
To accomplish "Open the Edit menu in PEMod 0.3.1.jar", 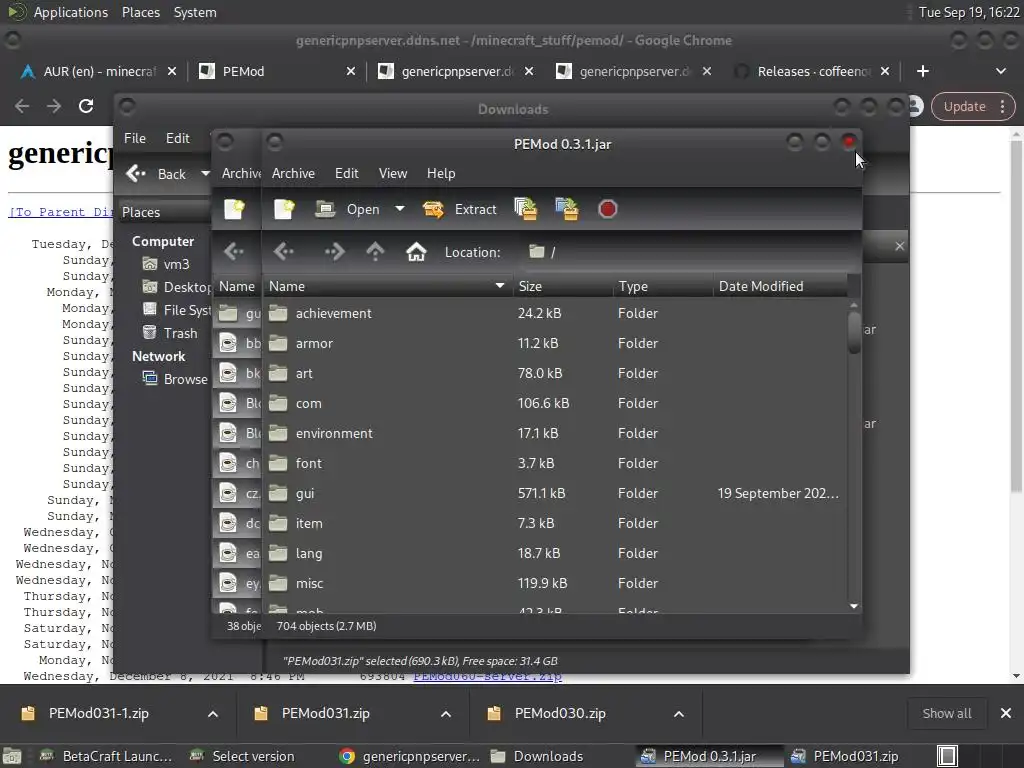I will [x=347, y=173].
